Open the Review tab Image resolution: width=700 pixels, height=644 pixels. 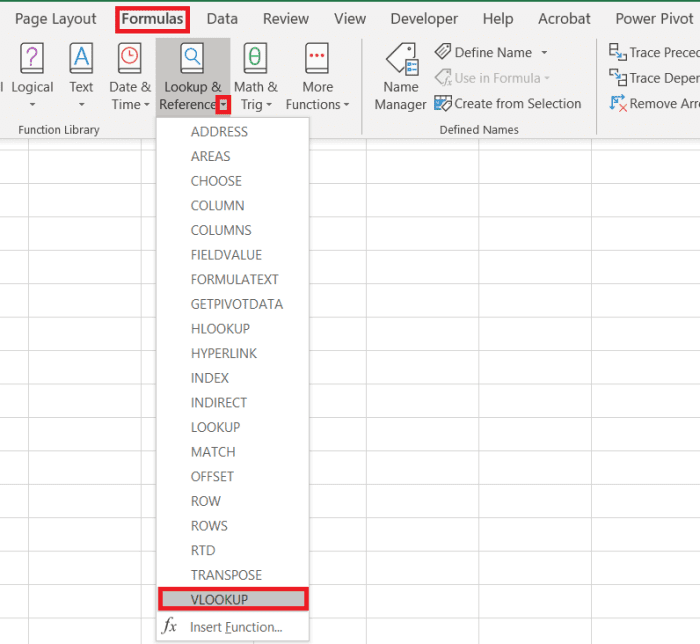tap(286, 19)
